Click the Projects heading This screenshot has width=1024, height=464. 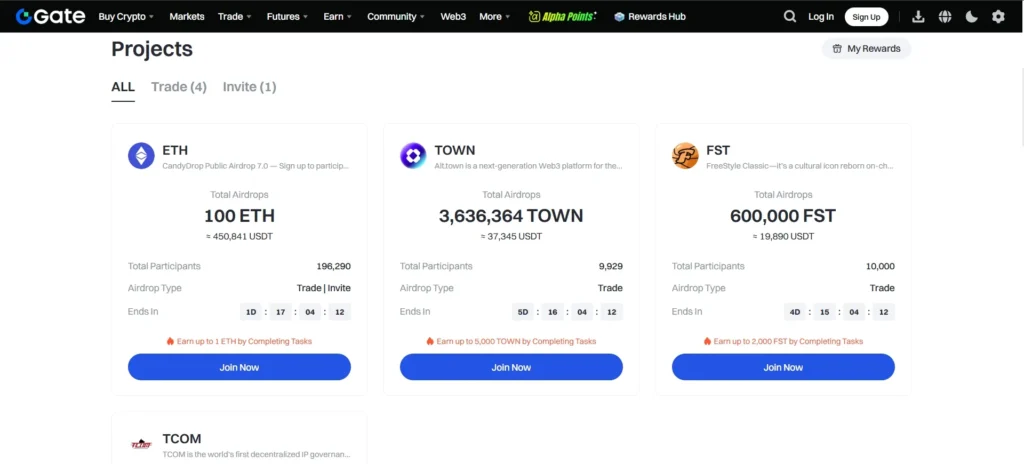point(152,50)
